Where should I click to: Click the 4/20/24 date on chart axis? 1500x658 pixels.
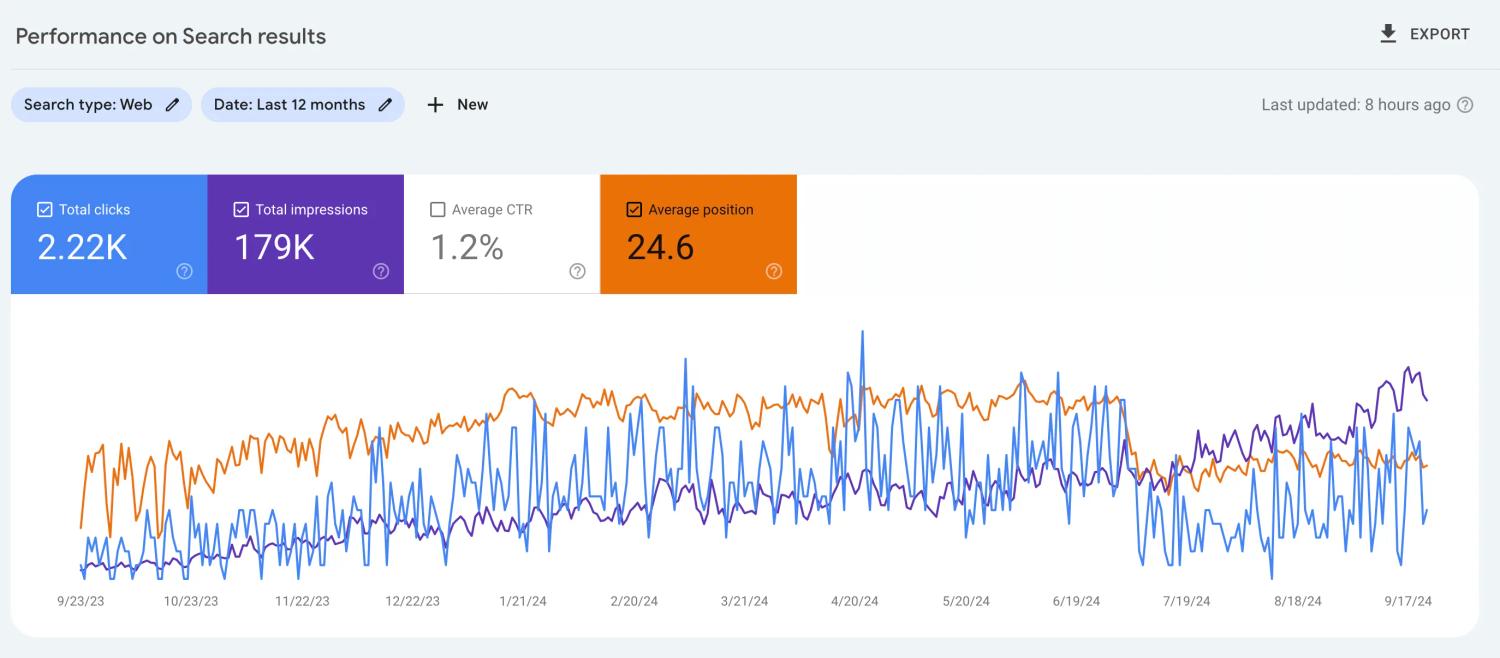click(x=855, y=601)
